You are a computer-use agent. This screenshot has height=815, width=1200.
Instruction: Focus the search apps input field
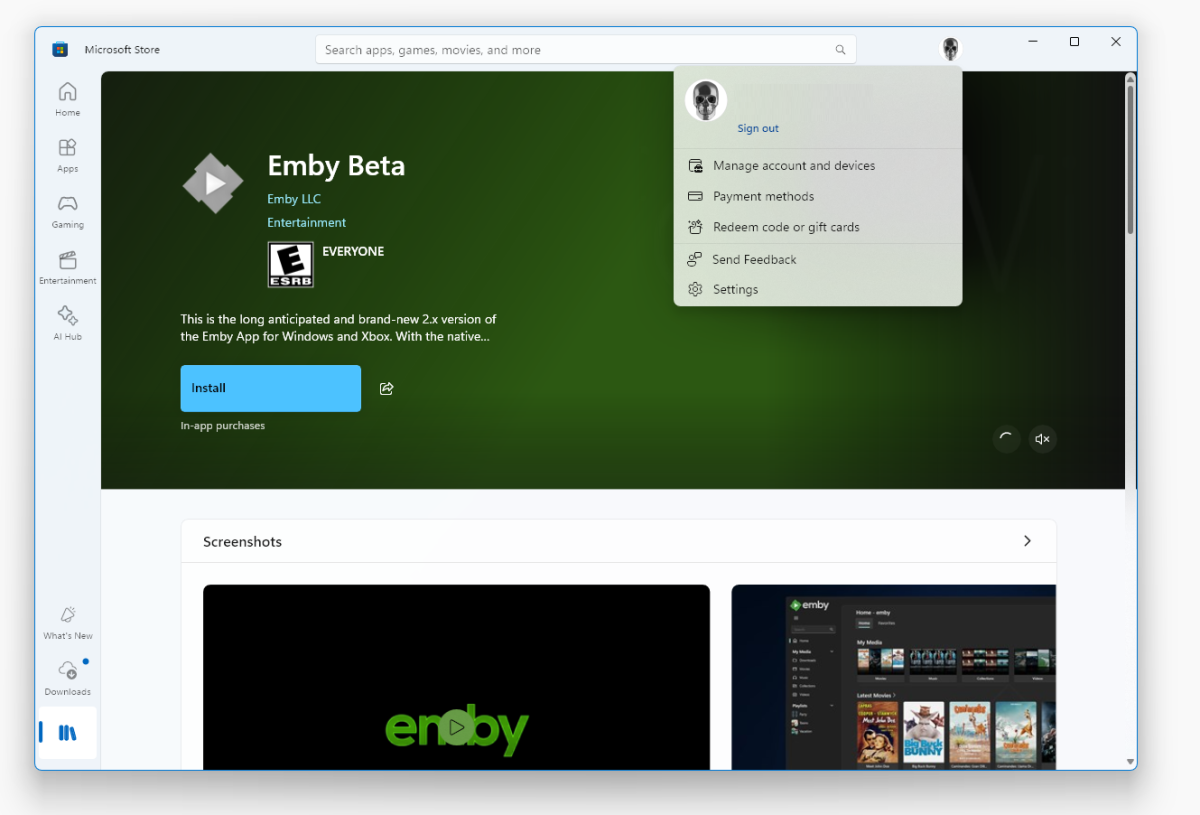point(586,50)
